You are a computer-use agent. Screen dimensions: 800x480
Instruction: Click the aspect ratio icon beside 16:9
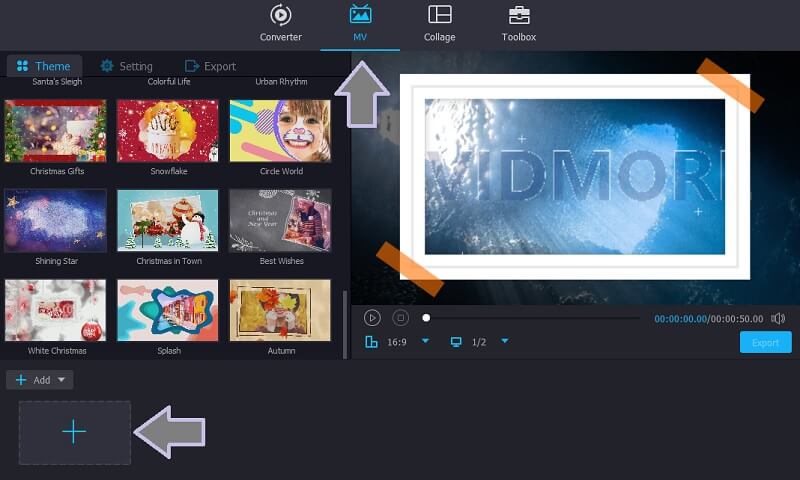coord(372,342)
